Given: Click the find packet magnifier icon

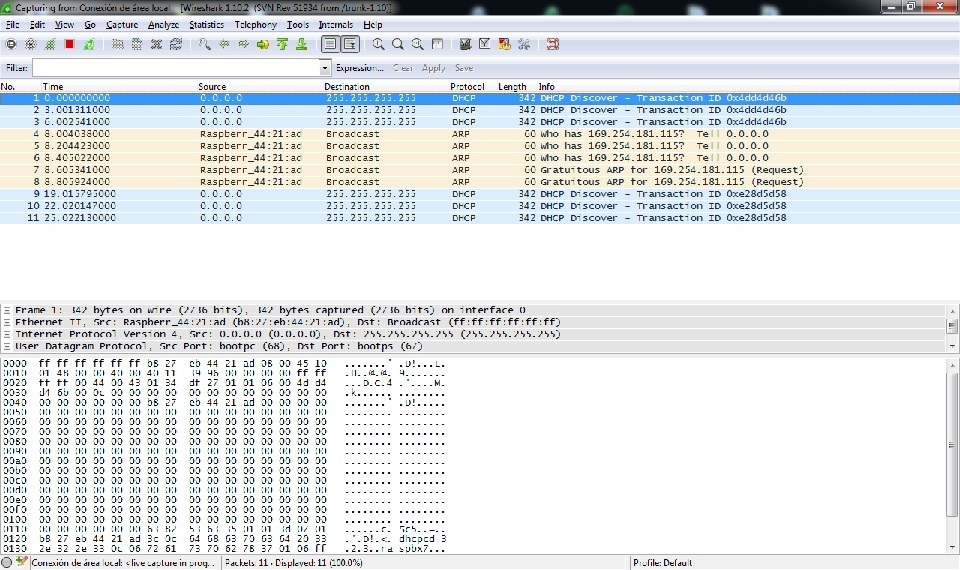Looking at the screenshot, I should pyautogui.click(x=204, y=44).
